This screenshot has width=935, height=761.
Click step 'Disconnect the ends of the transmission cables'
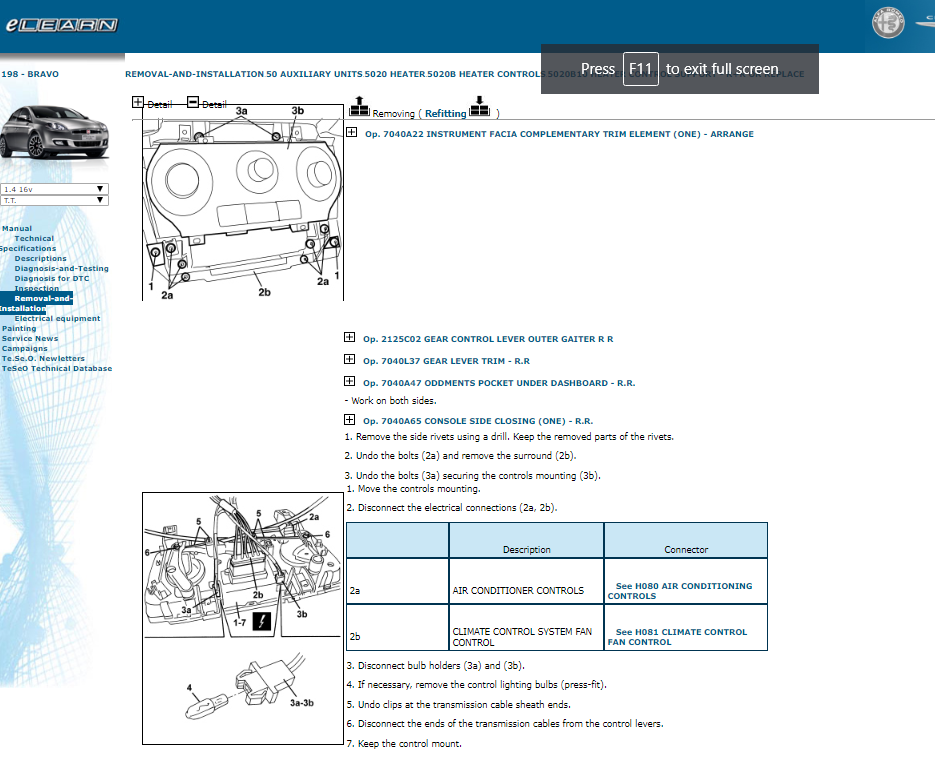tap(504, 723)
